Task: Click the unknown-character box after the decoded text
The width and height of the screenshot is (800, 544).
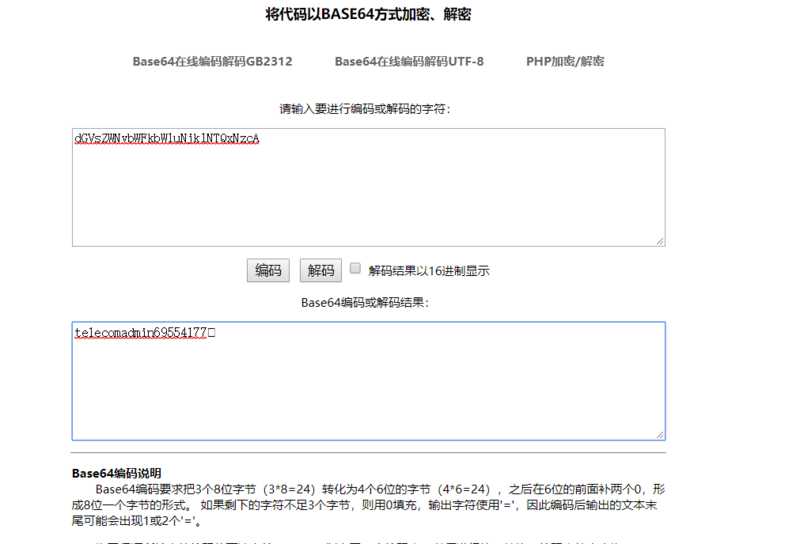Action: click(x=211, y=333)
